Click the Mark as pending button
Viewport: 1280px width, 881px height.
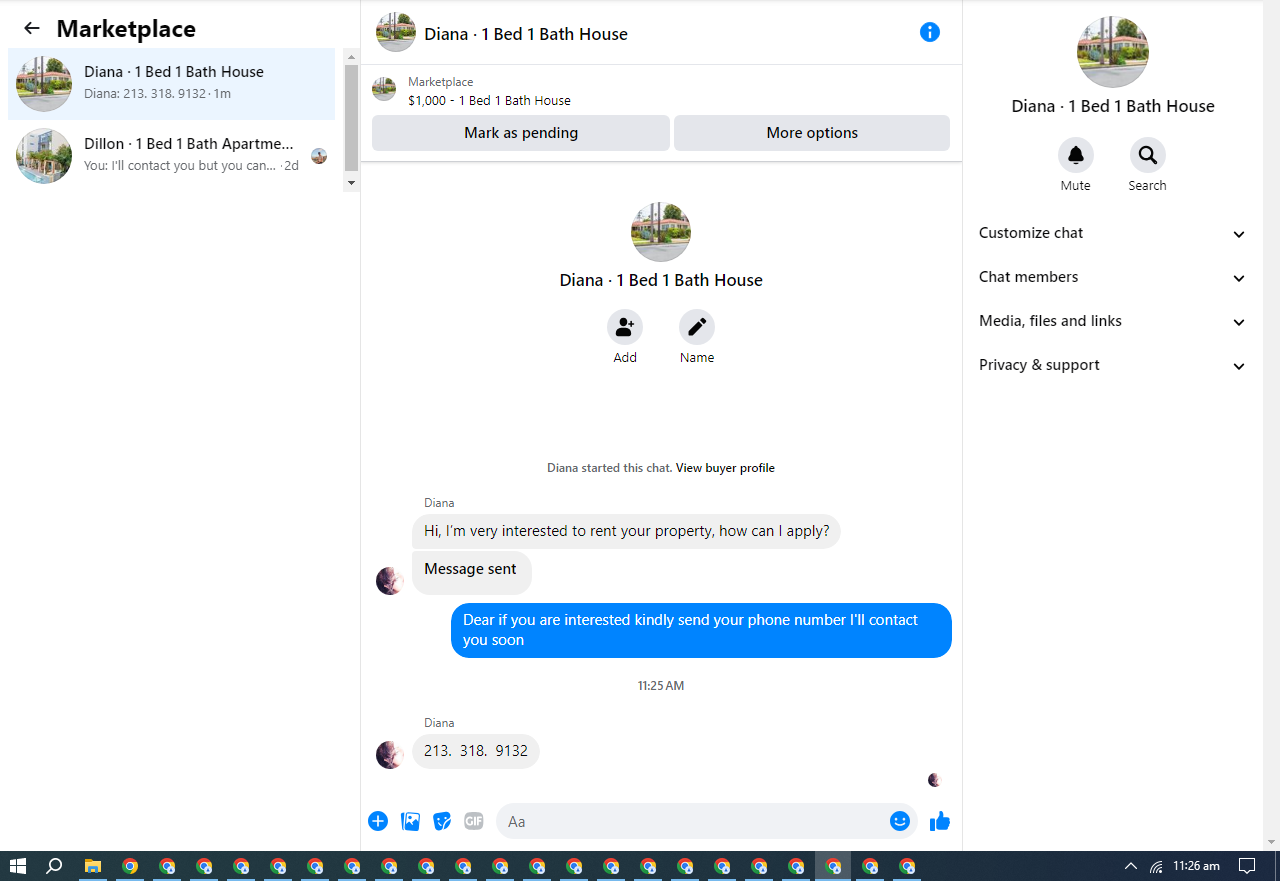pos(521,133)
